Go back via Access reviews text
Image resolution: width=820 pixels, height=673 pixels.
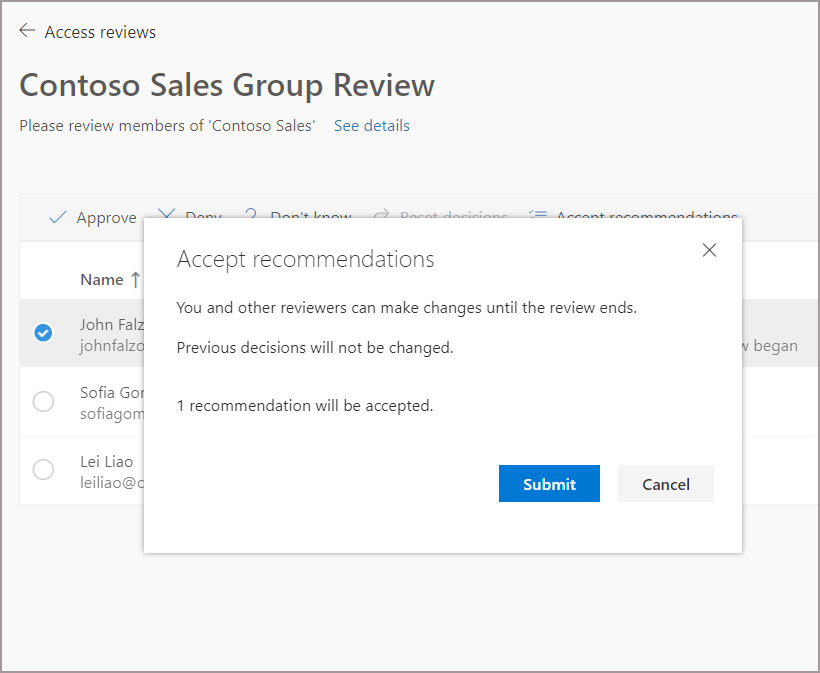click(100, 32)
